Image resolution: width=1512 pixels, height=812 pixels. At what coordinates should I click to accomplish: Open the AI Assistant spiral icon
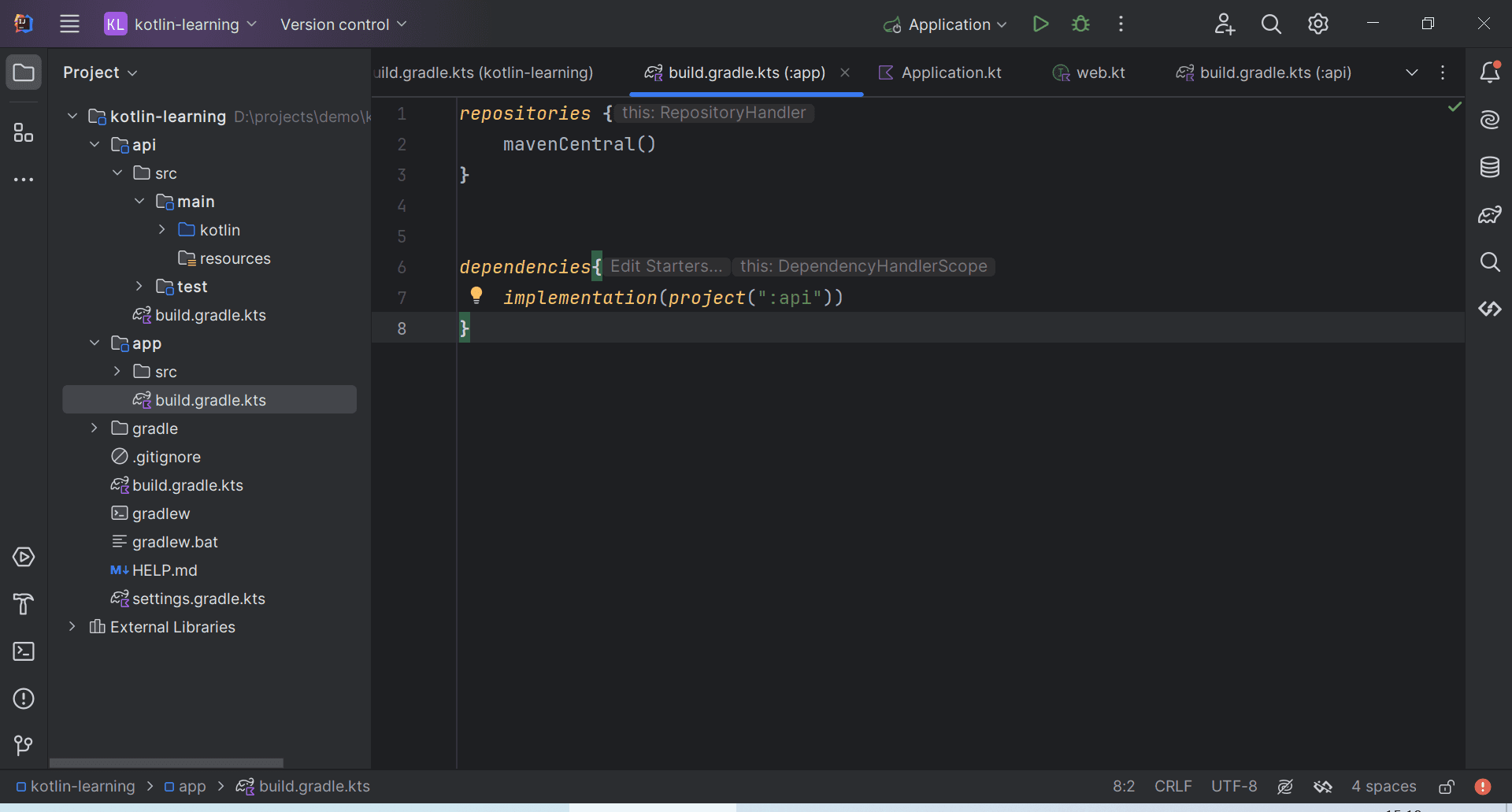pyautogui.click(x=1489, y=120)
